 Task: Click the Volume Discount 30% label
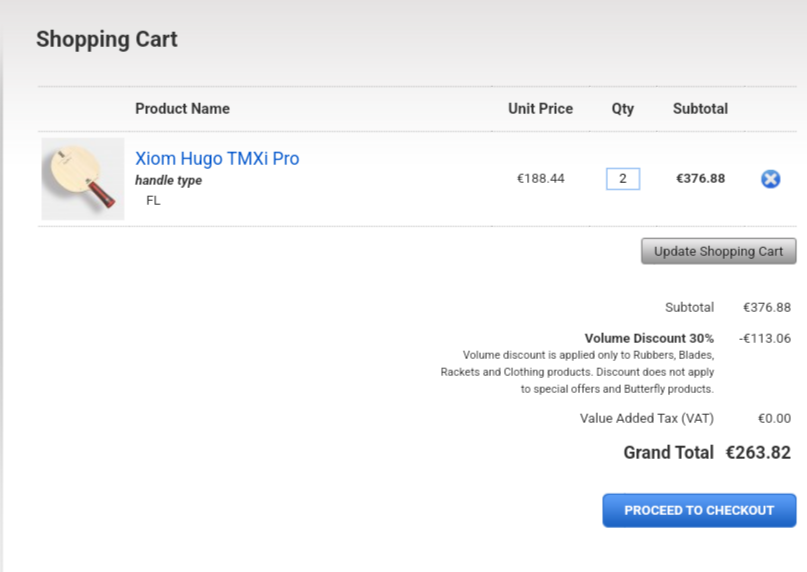pos(649,338)
